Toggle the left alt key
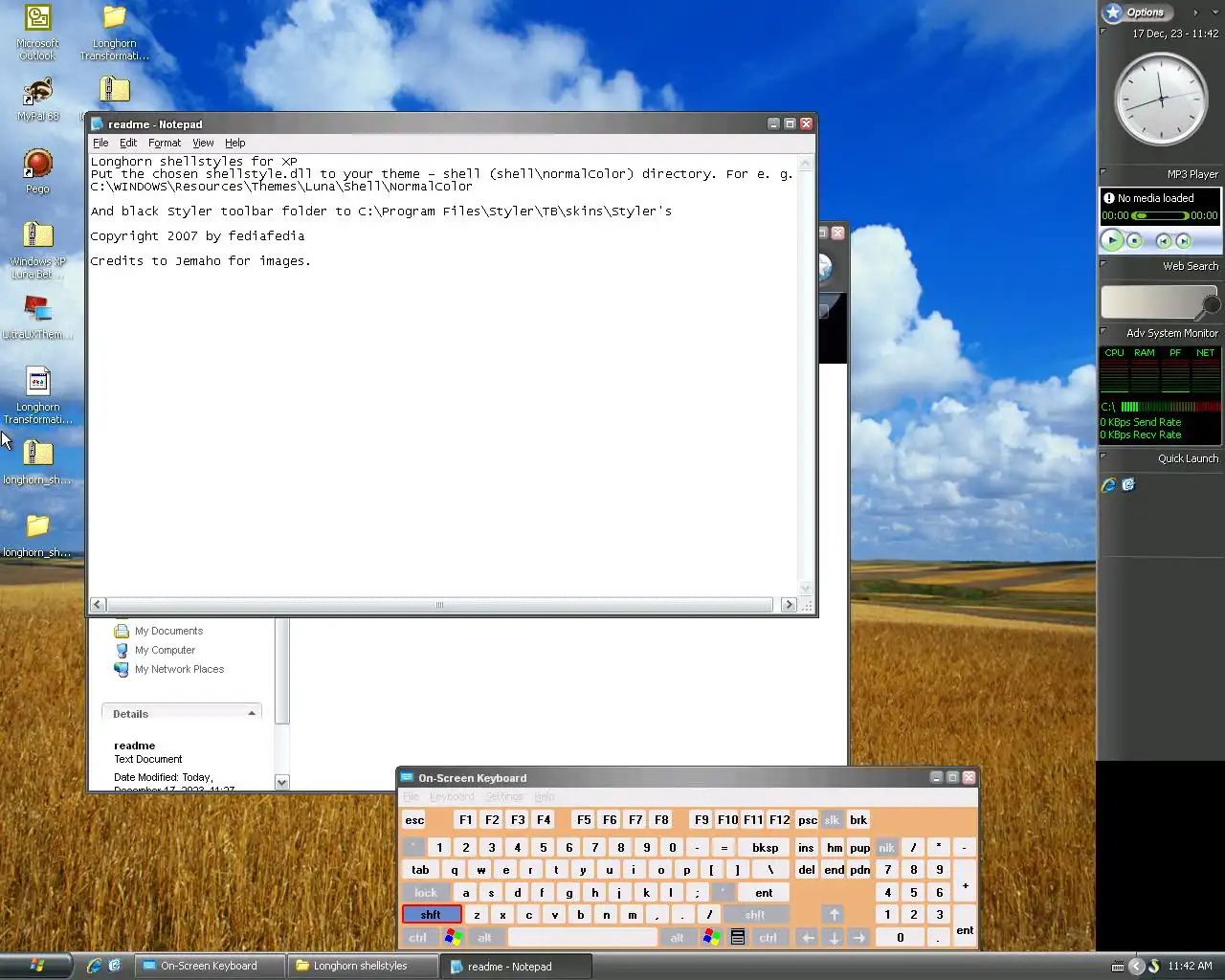 coord(485,938)
